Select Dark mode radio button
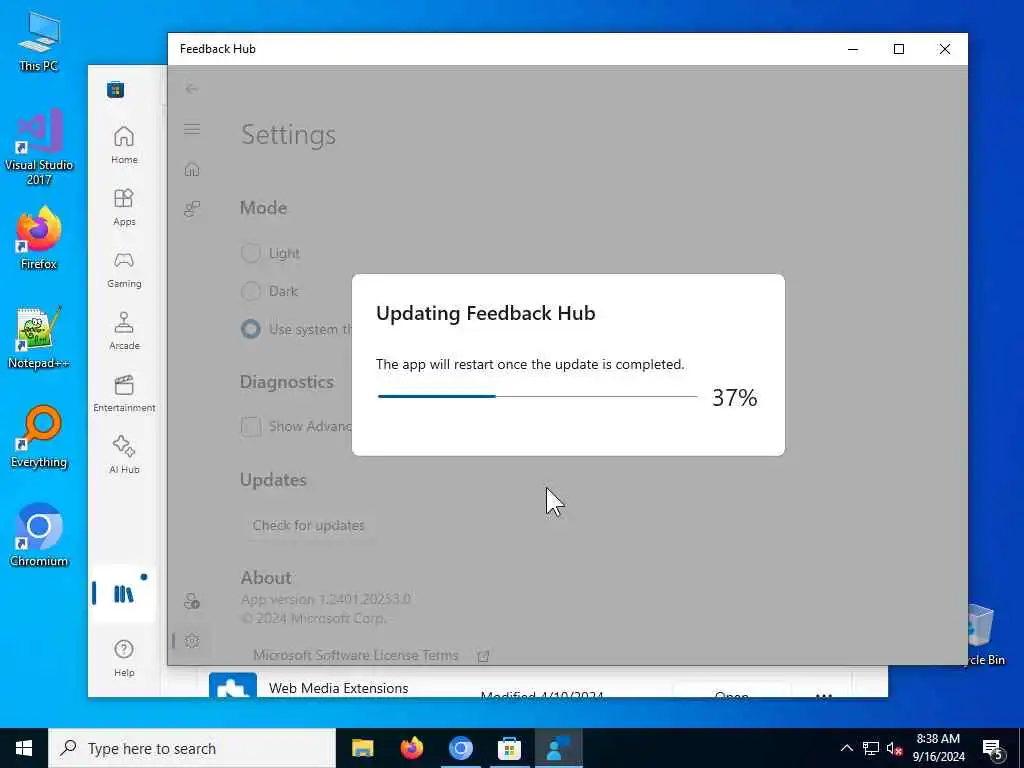 251,291
